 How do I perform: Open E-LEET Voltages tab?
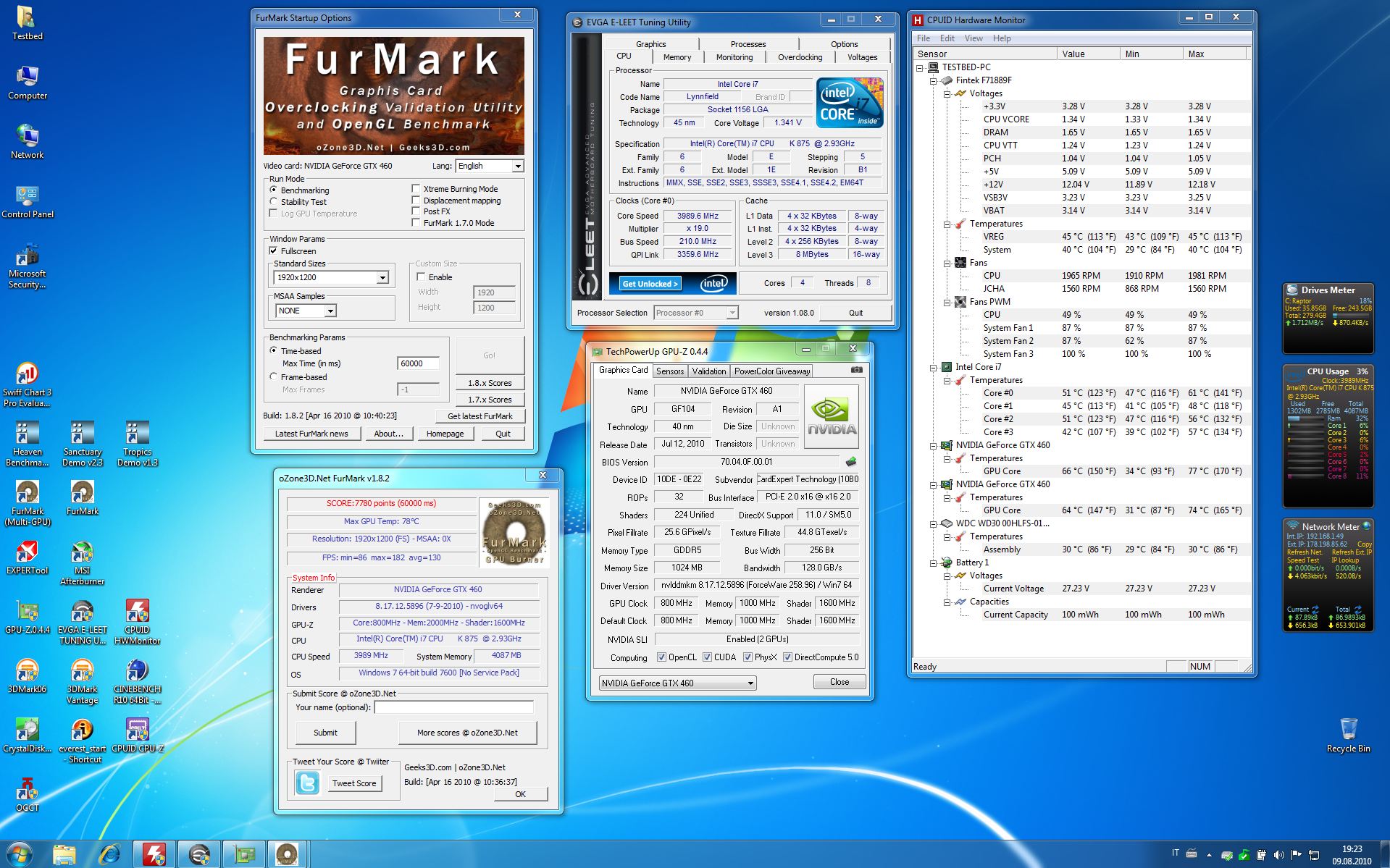862,57
